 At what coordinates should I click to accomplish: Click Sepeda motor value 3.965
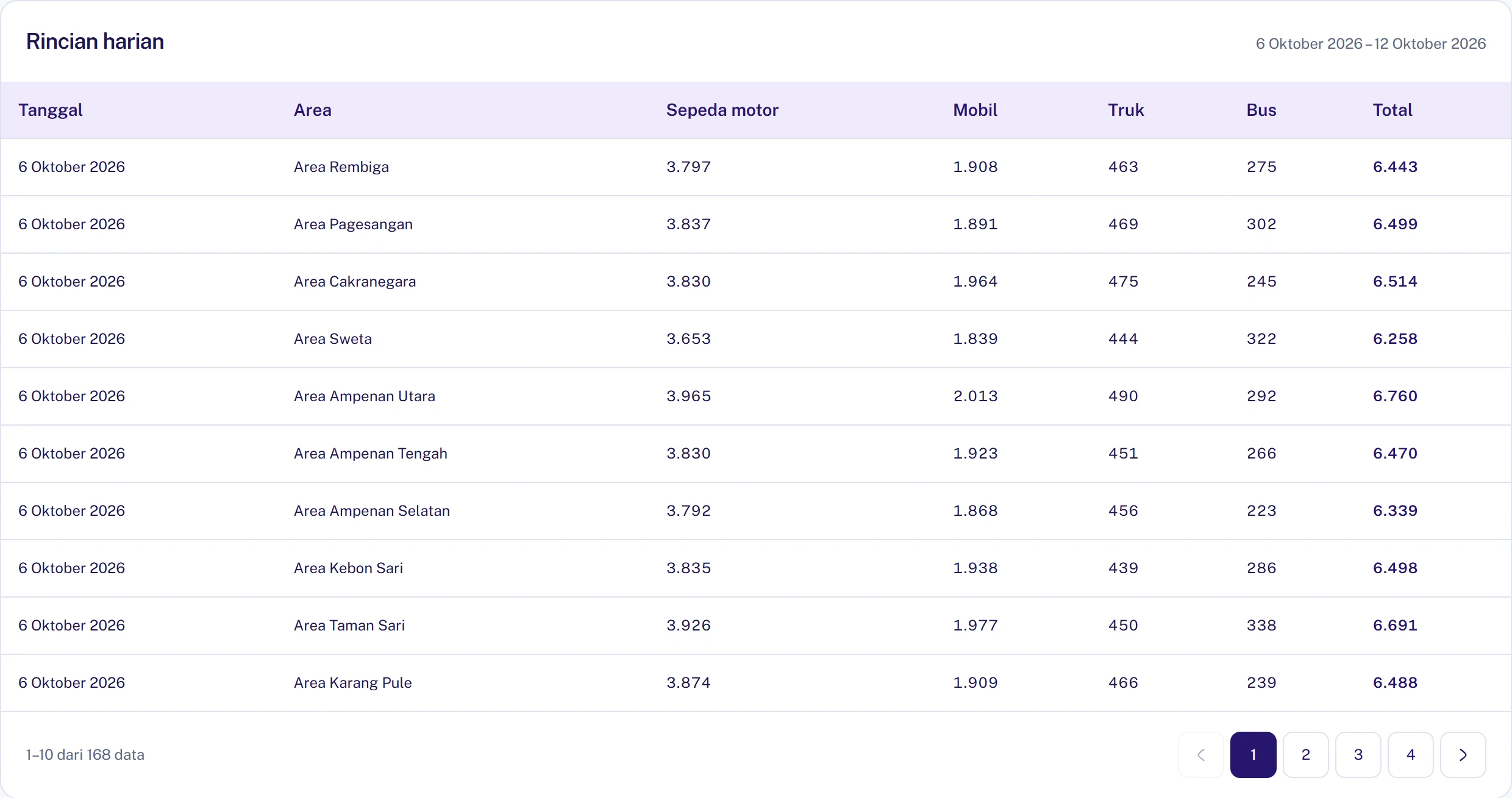(x=688, y=396)
